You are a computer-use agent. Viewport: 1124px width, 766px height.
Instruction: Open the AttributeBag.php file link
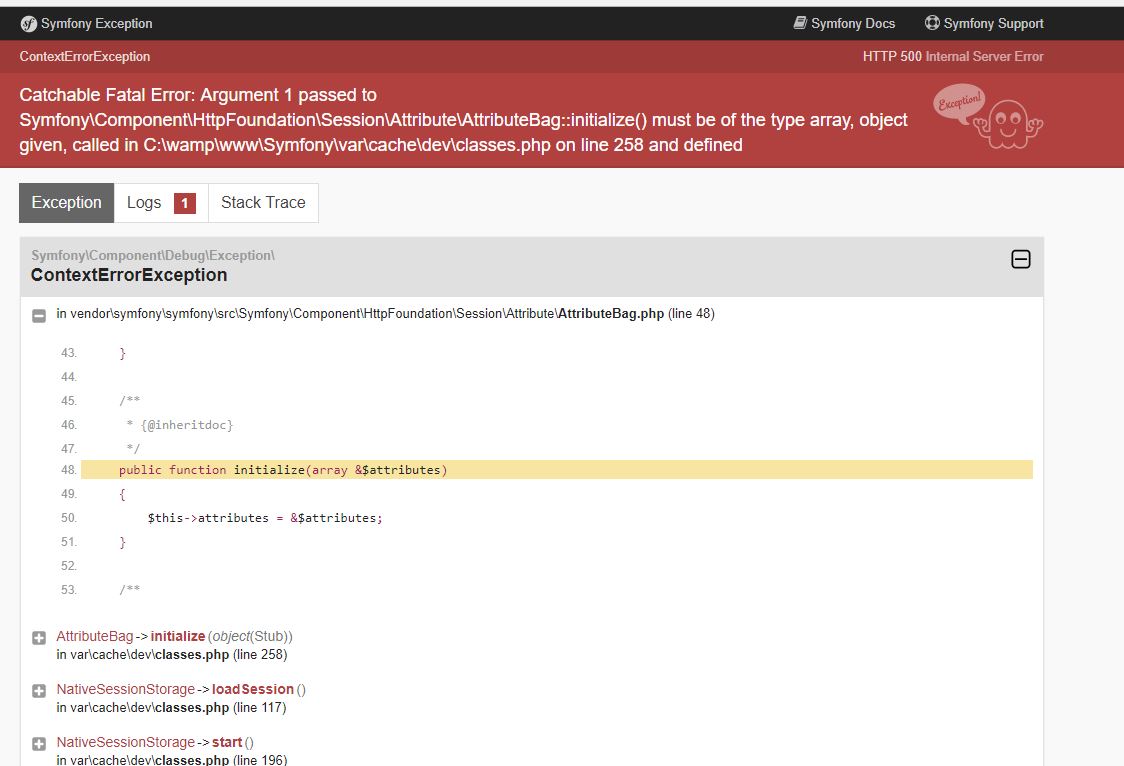point(613,313)
